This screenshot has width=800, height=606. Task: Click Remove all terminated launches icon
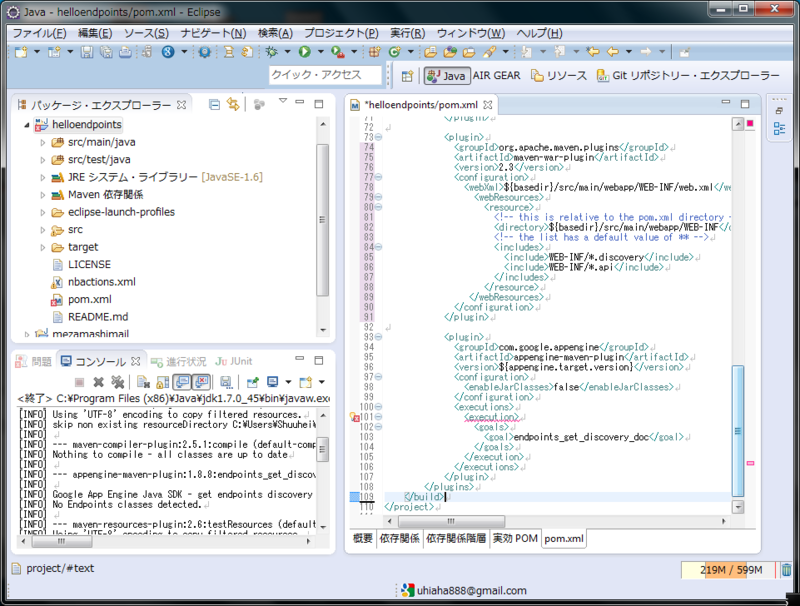click(118, 382)
